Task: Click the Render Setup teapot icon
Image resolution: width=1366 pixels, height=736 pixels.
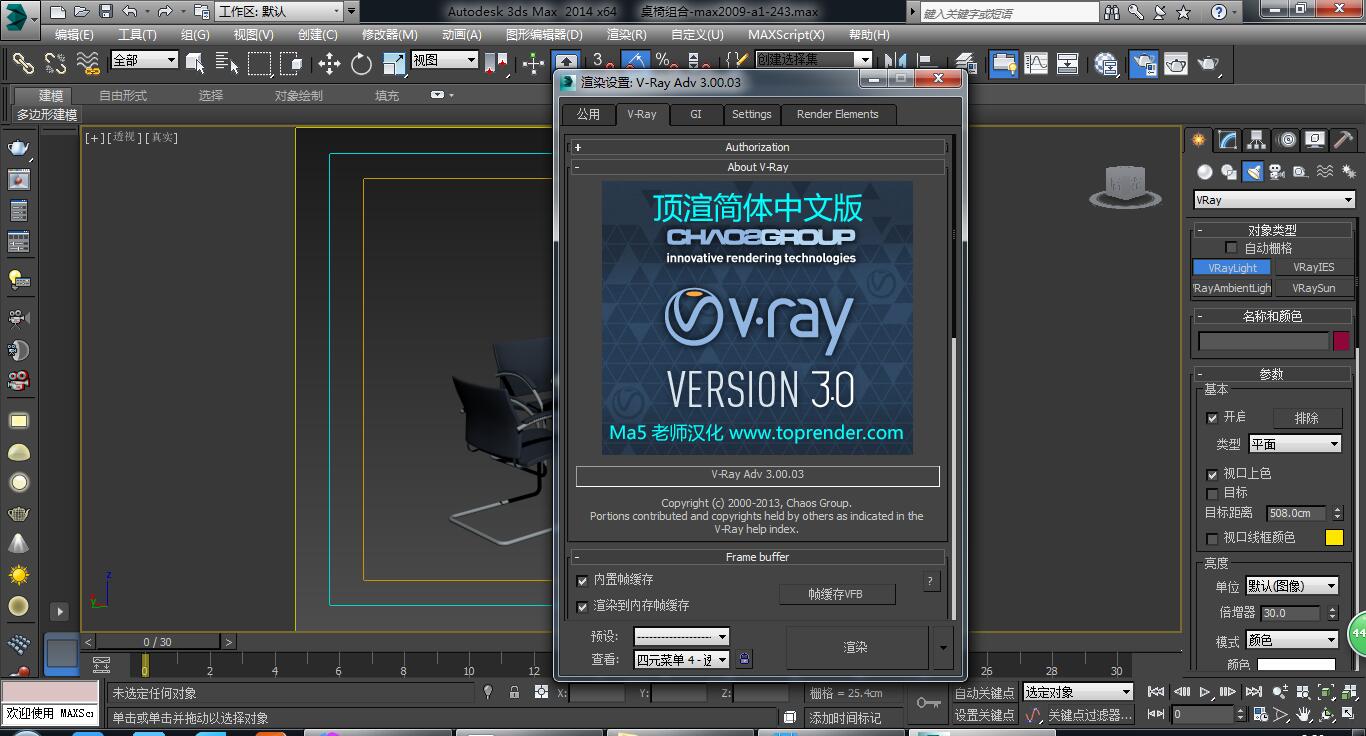Action: pos(1144,63)
